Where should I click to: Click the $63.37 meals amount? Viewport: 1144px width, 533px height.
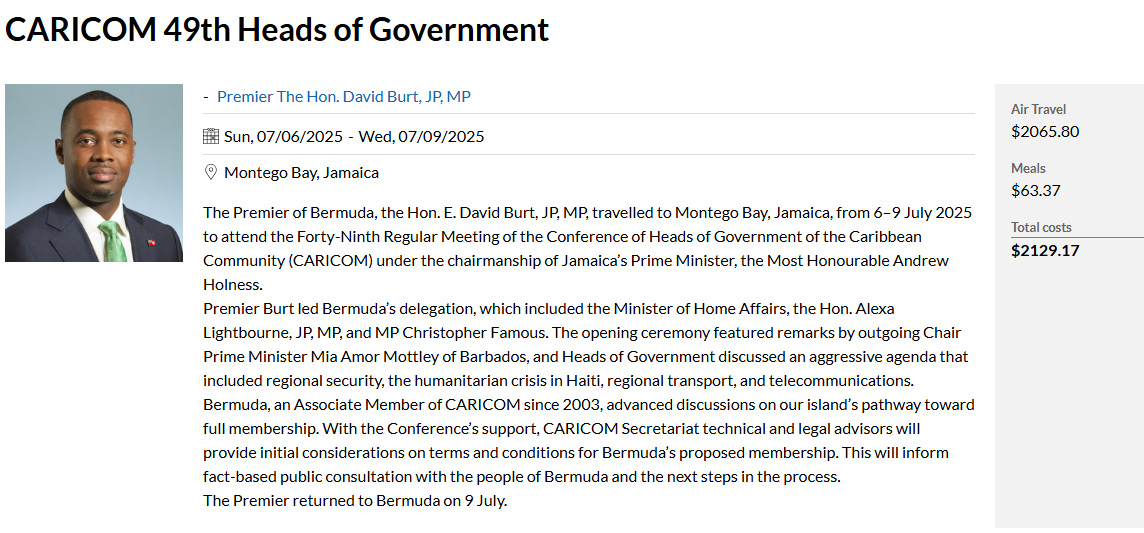[x=1035, y=191]
